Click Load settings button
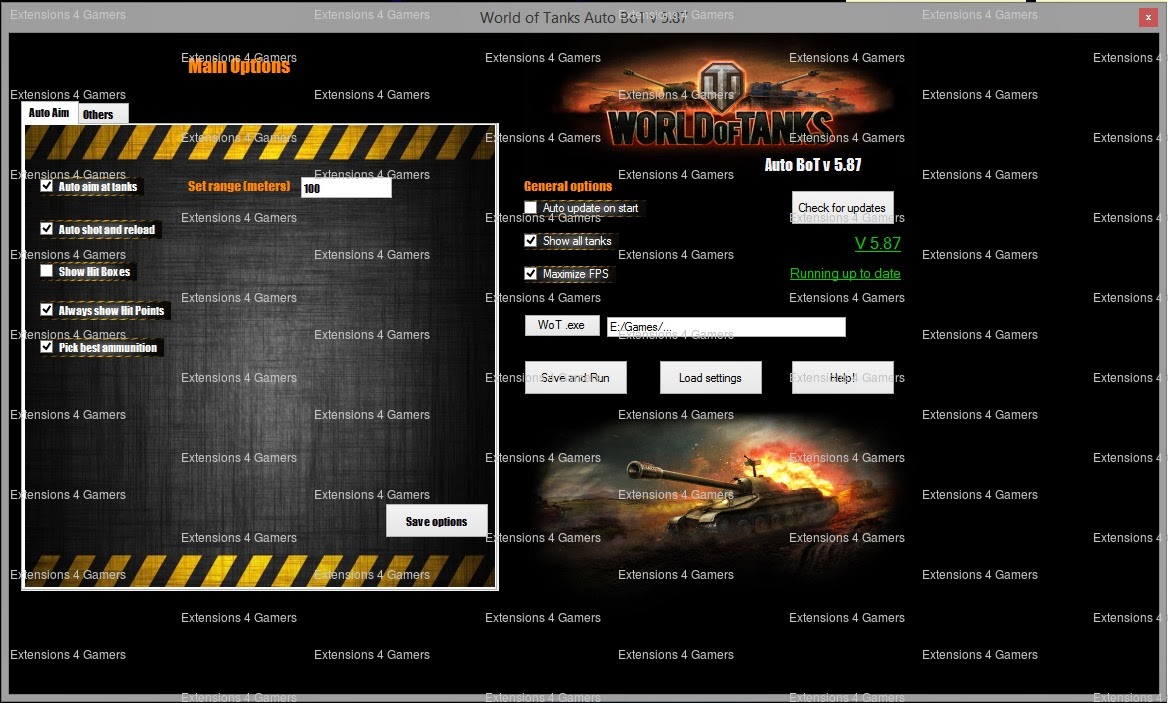1168x703 pixels. click(x=711, y=378)
